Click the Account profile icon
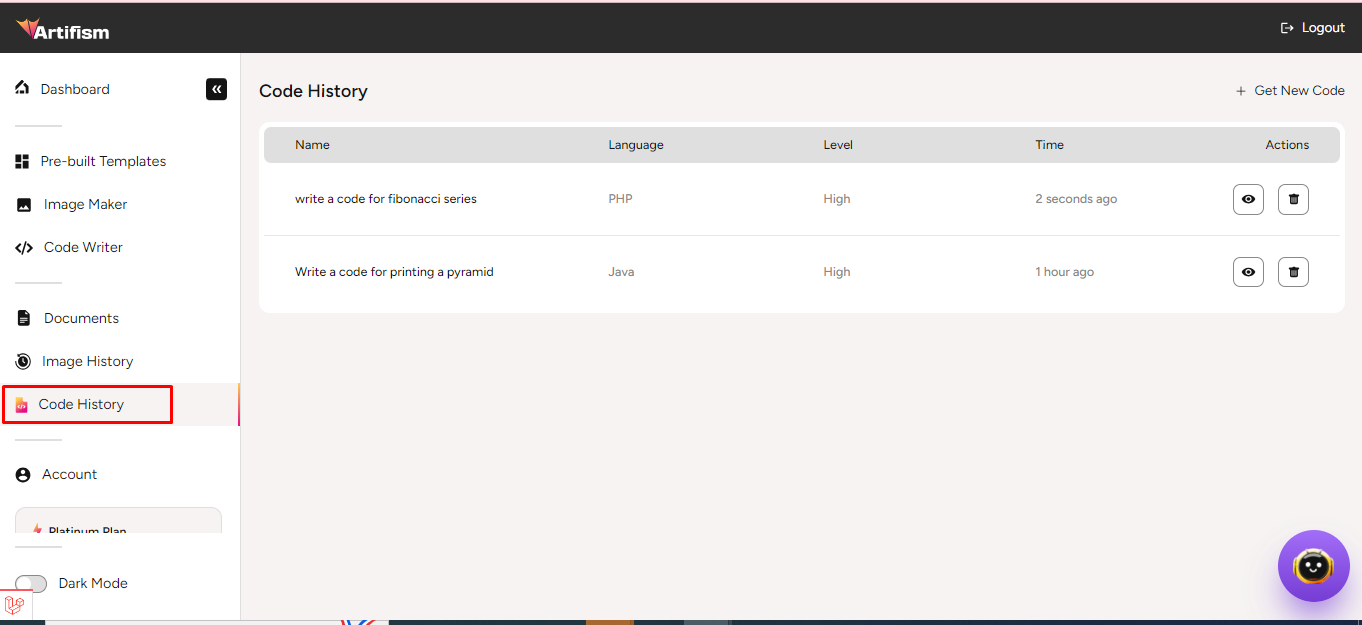The height and width of the screenshot is (625, 1362). tap(23, 475)
